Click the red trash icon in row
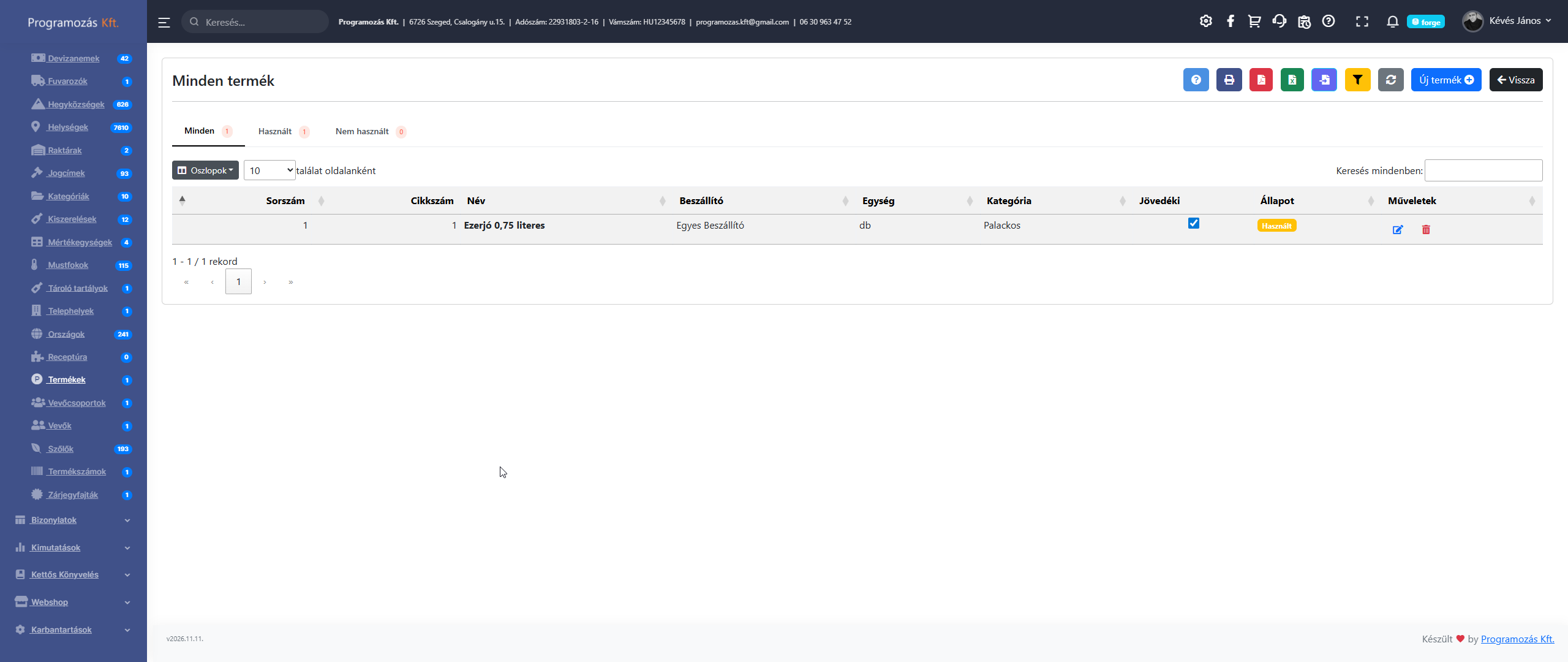 [1426, 230]
